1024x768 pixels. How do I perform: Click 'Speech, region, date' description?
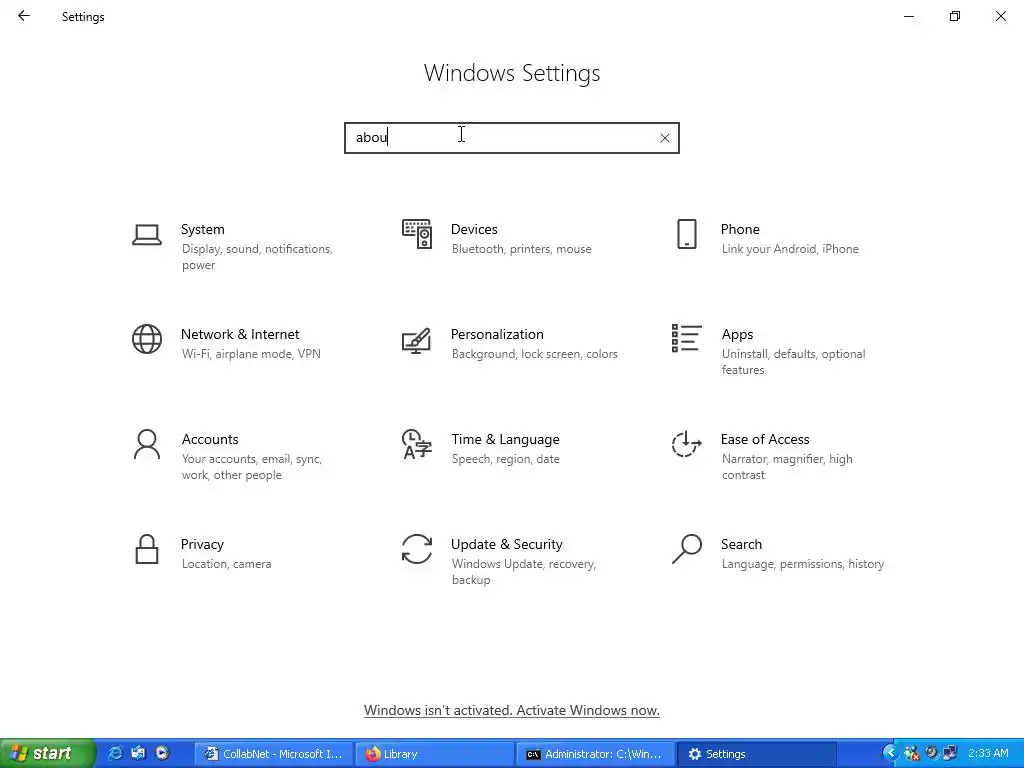click(505, 459)
